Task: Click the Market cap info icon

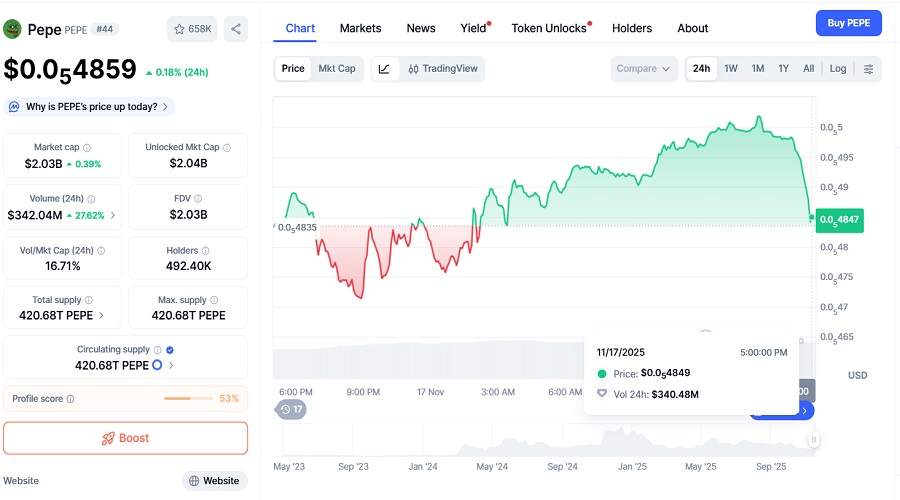Action: [87, 147]
